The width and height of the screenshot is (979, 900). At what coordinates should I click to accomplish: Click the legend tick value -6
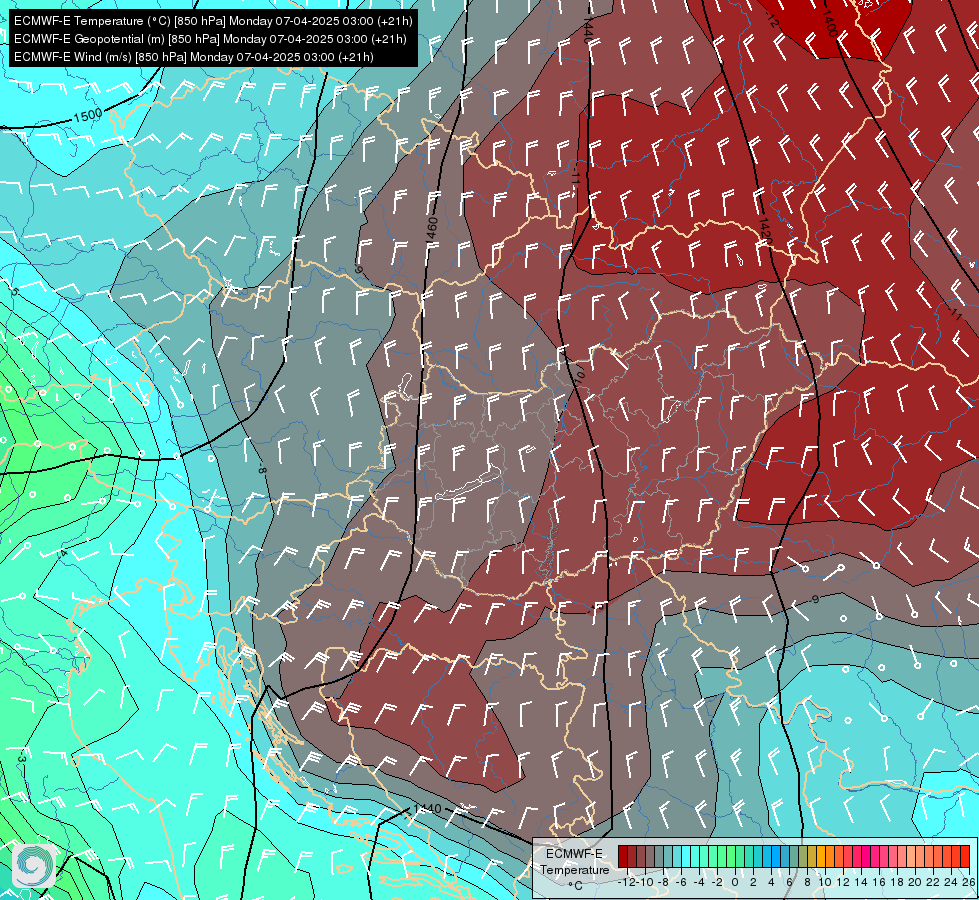tap(681, 882)
